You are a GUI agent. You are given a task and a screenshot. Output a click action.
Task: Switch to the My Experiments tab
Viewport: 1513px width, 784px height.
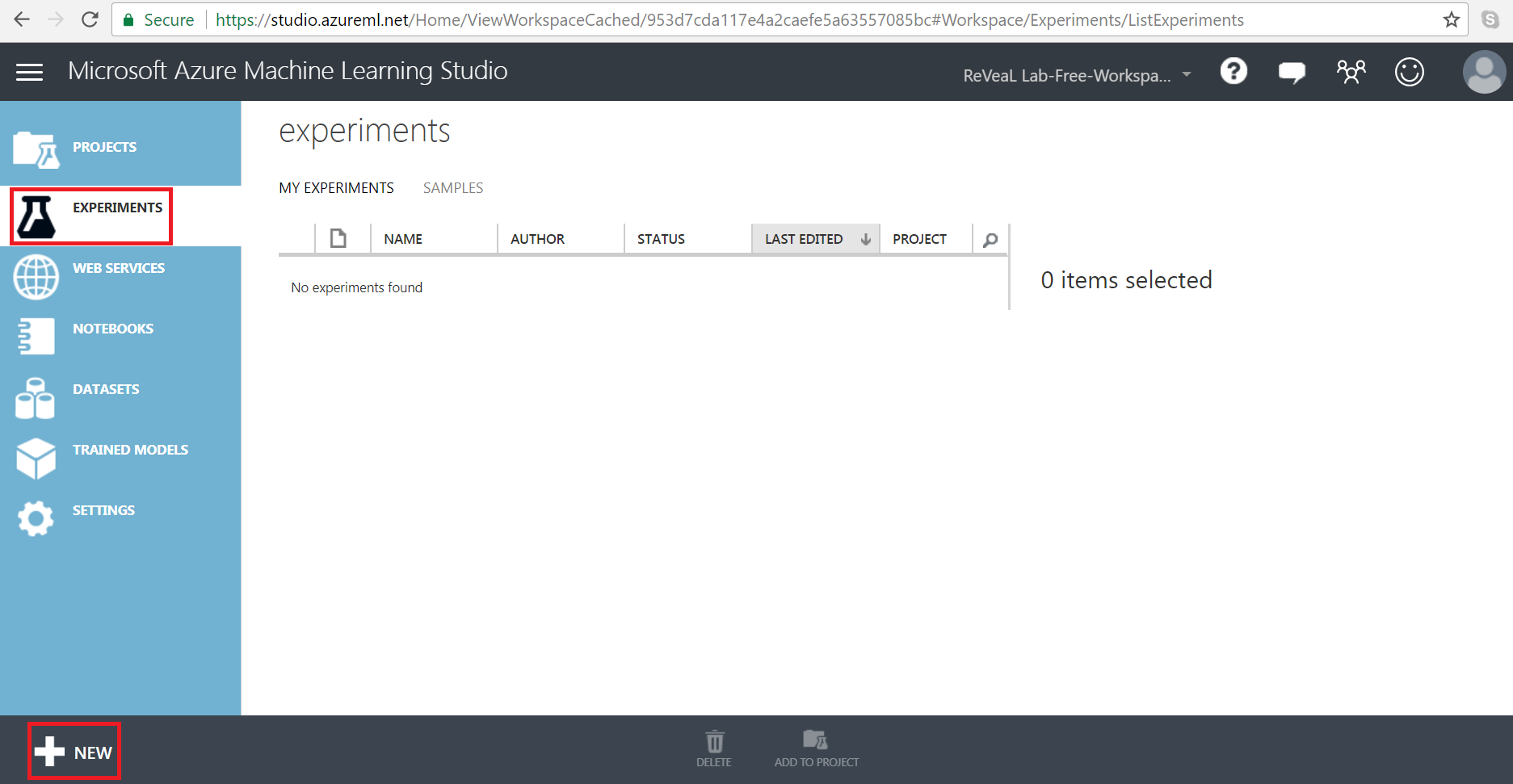[x=336, y=187]
